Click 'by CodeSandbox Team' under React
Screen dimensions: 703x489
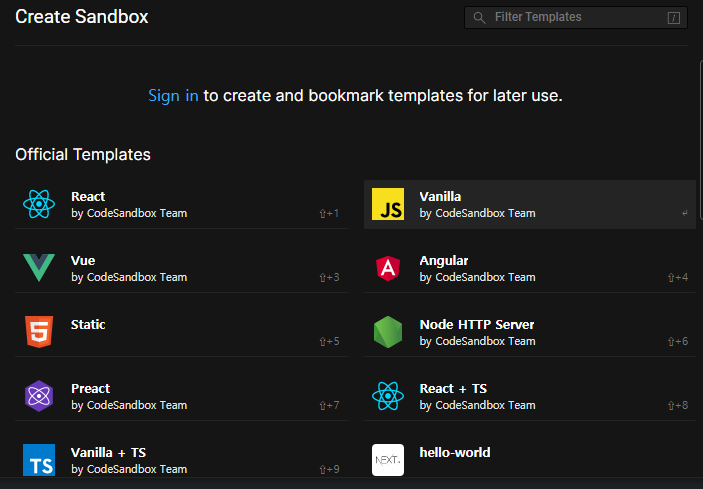[129, 213]
